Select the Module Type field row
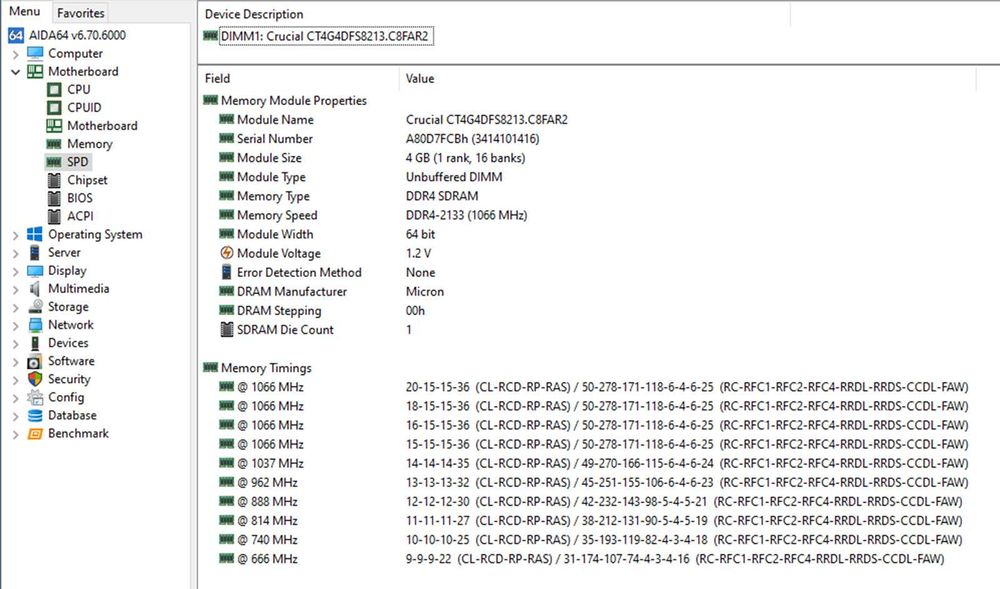Image resolution: width=1000 pixels, height=589 pixels. click(271, 177)
